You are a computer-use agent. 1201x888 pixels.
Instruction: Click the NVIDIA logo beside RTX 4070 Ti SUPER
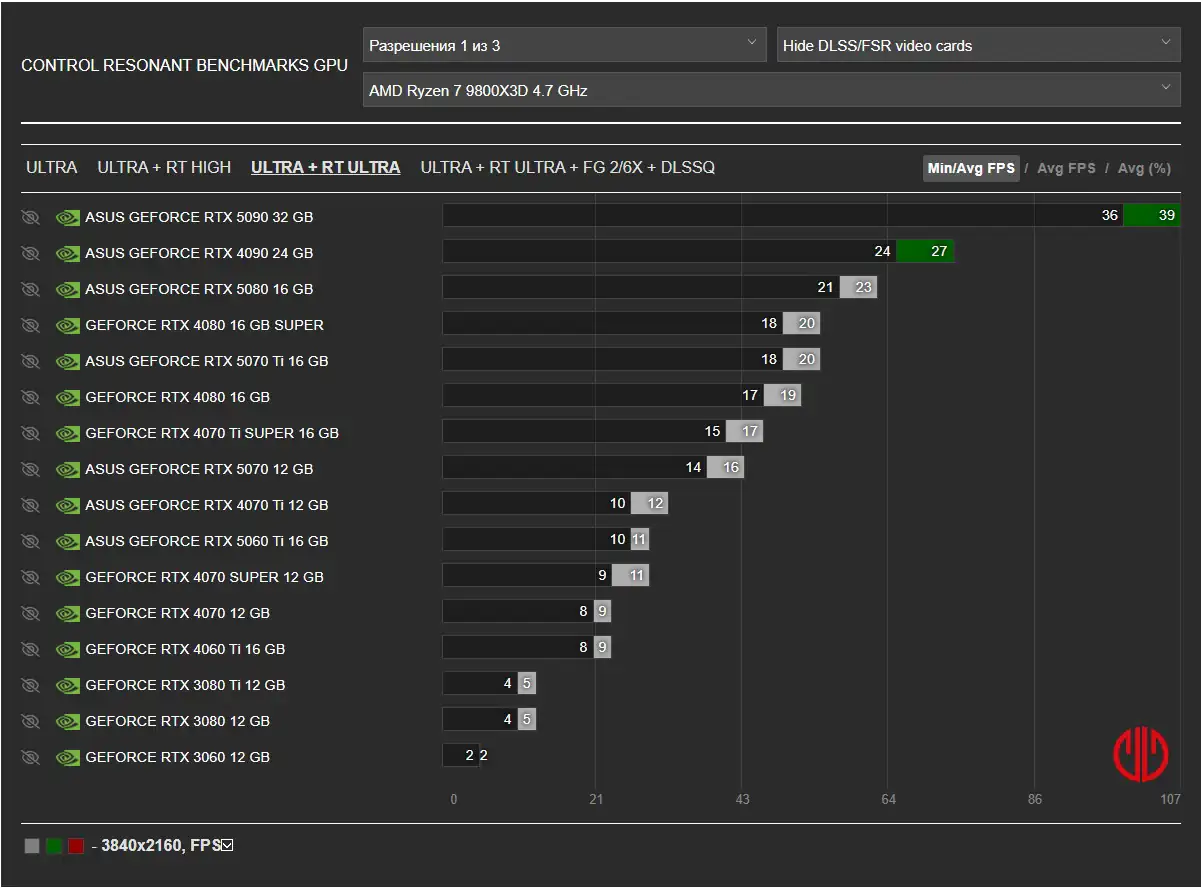(67, 433)
